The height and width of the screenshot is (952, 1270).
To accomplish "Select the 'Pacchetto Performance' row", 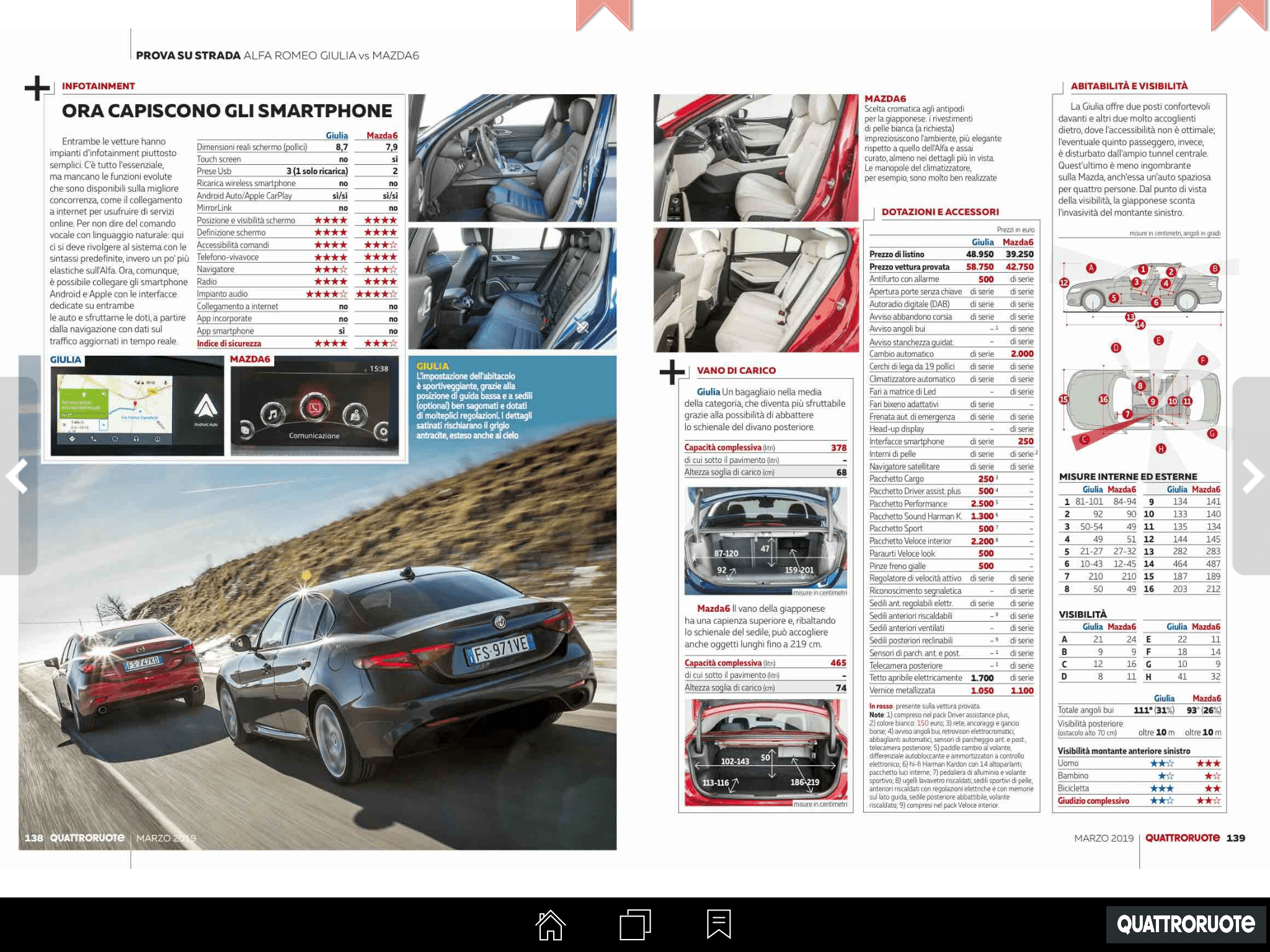I will tap(951, 504).
